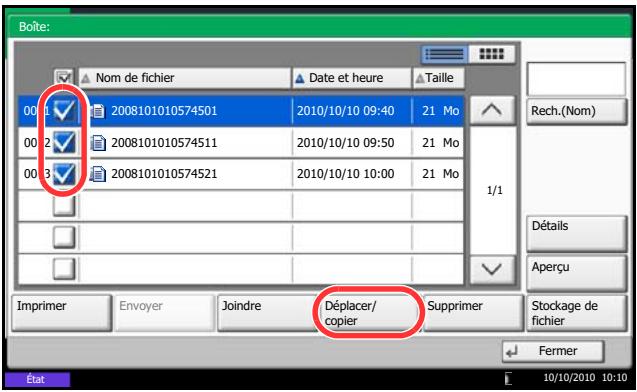Click date 2010/10/10 09:40
Screen dimensions: 637x392
tap(345, 111)
